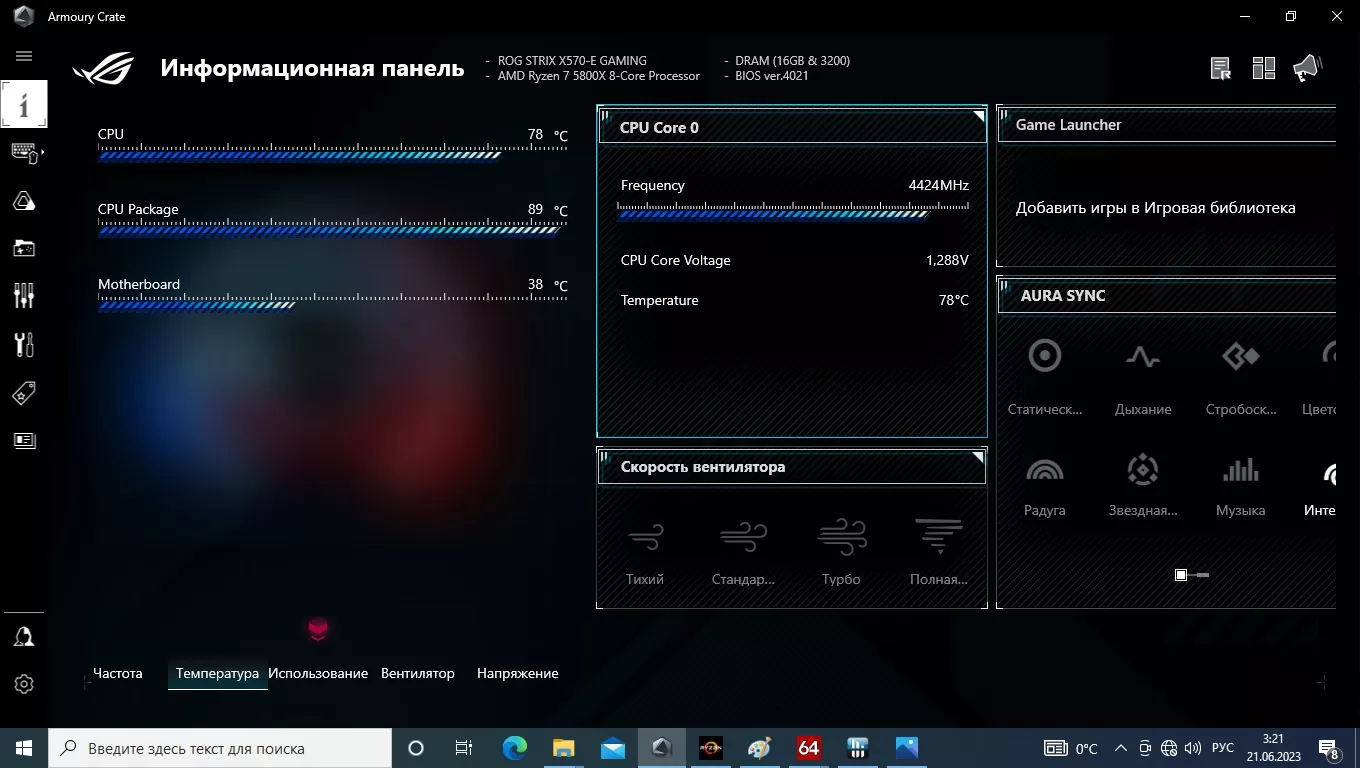Viewport: 1360px width, 768px height.
Task: Open the News icon in the sidebar
Action: (24, 440)
